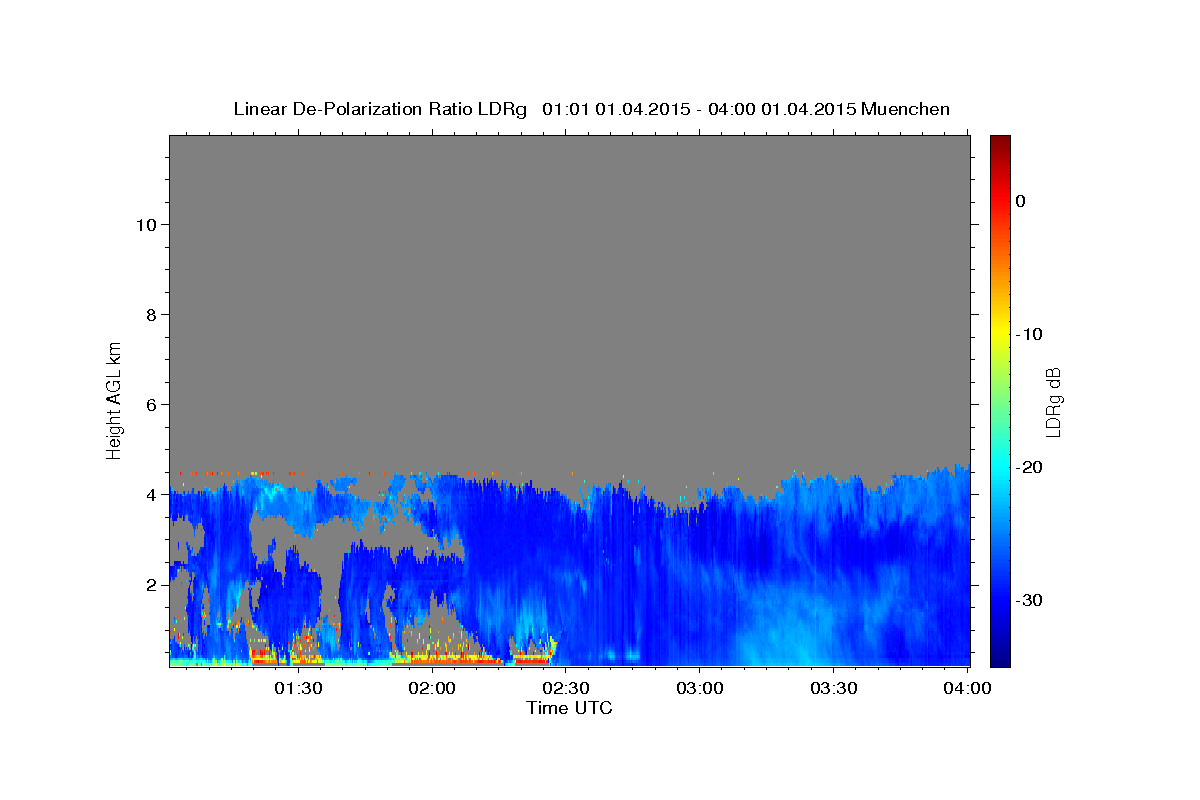Click the '02:30' time tick label
The image size is (1200, 800).
point(566,688)
